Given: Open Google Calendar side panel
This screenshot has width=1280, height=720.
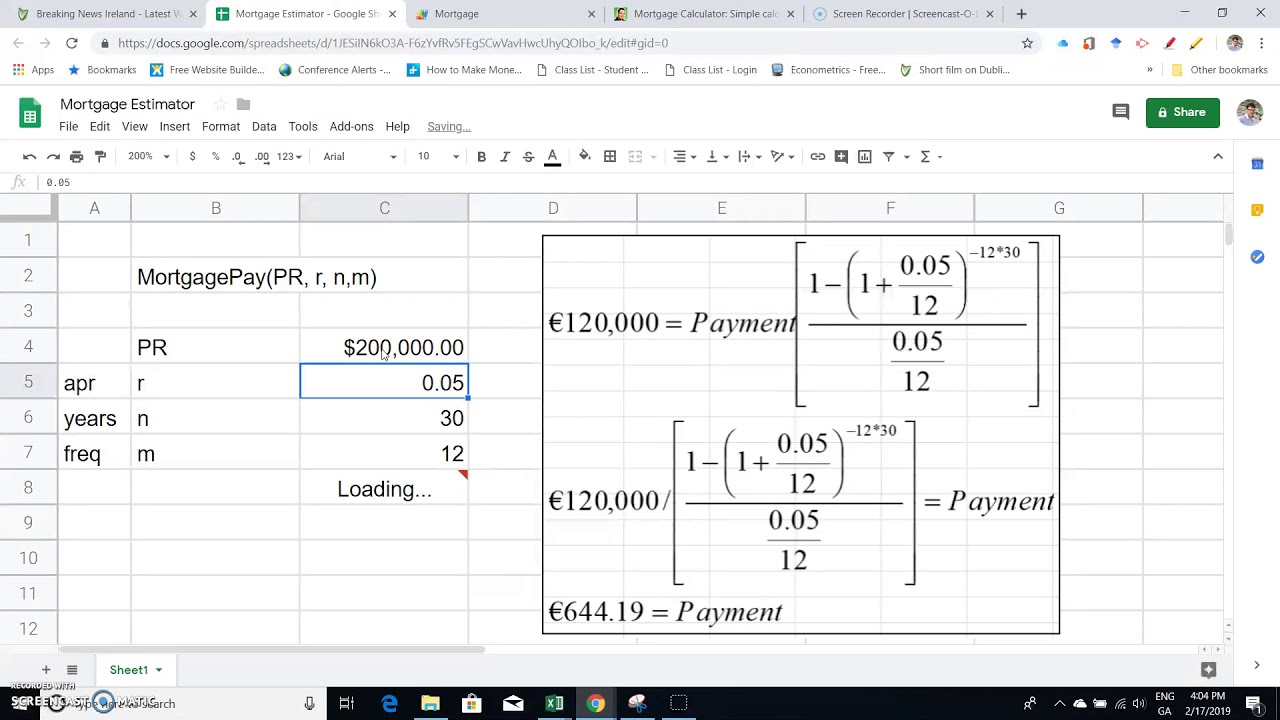Looking at the screenshot, I should (x=1257, y=163).
